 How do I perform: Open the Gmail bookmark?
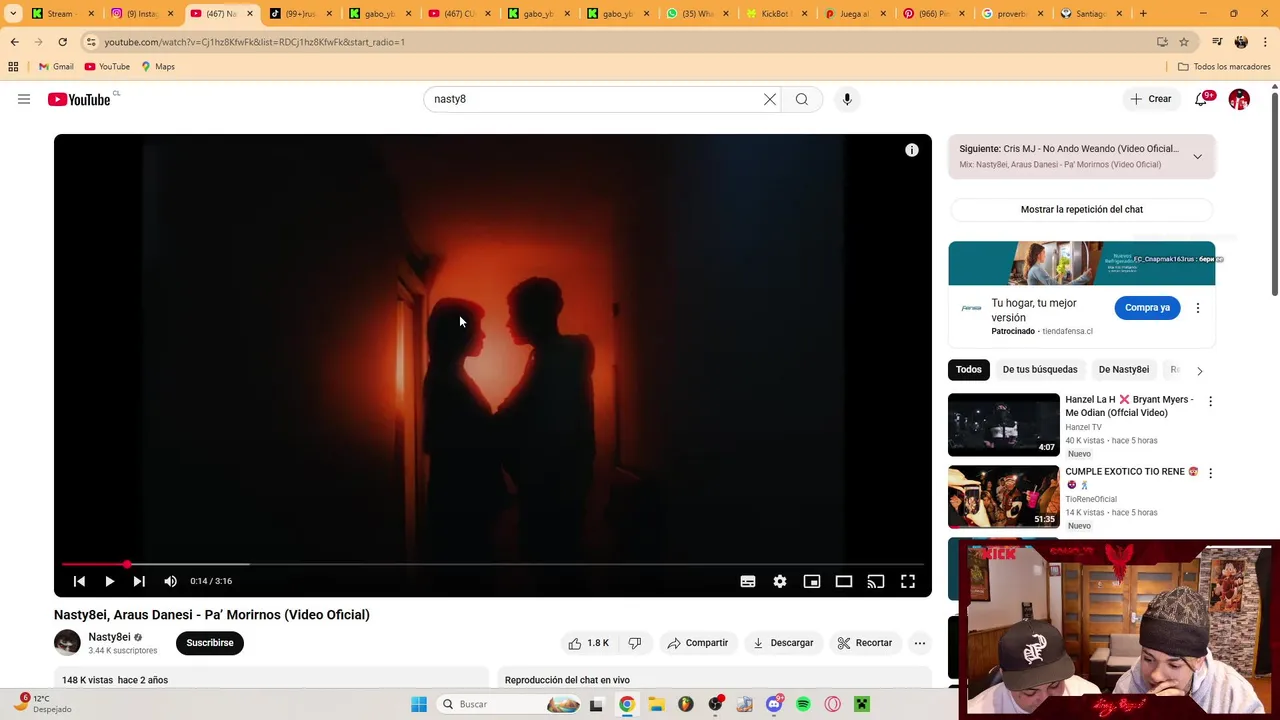click(x=56, y=67)
